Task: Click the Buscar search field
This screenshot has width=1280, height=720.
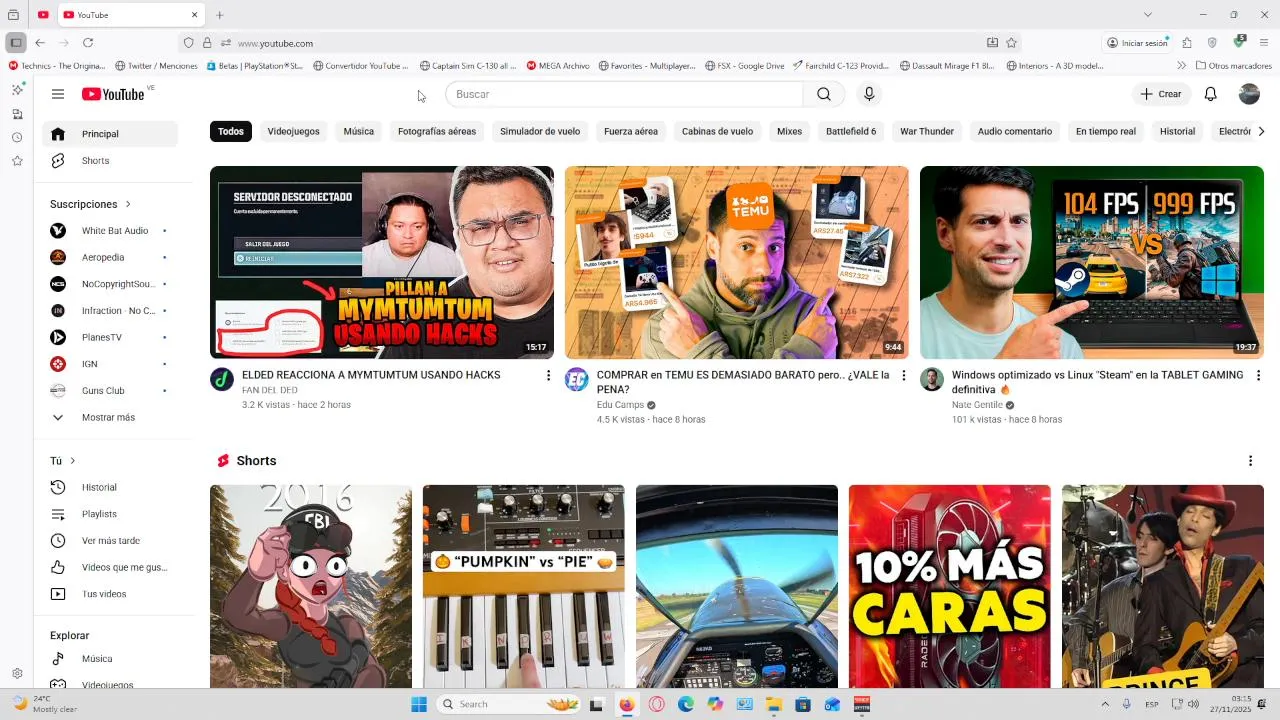Action: (624, 94)
